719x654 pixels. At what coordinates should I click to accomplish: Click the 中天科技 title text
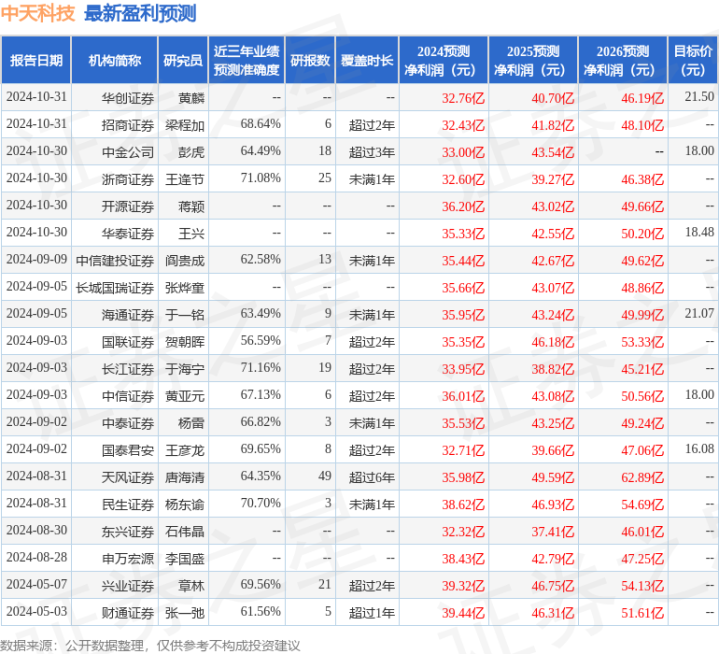(38, 13)
